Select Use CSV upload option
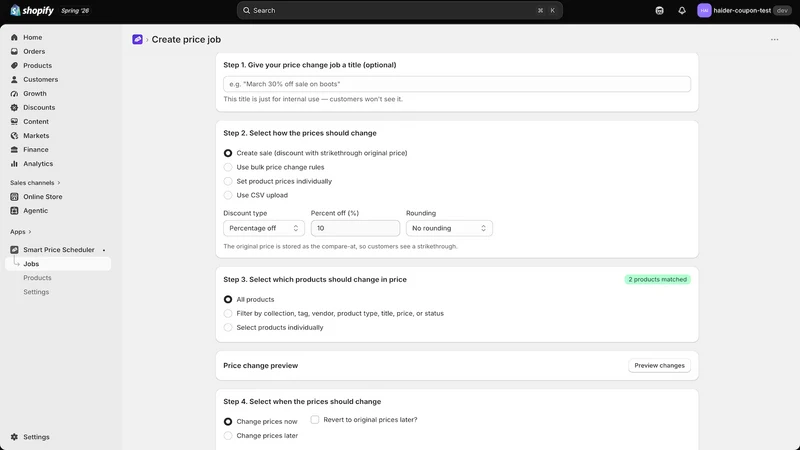 [x=228, y=195]
